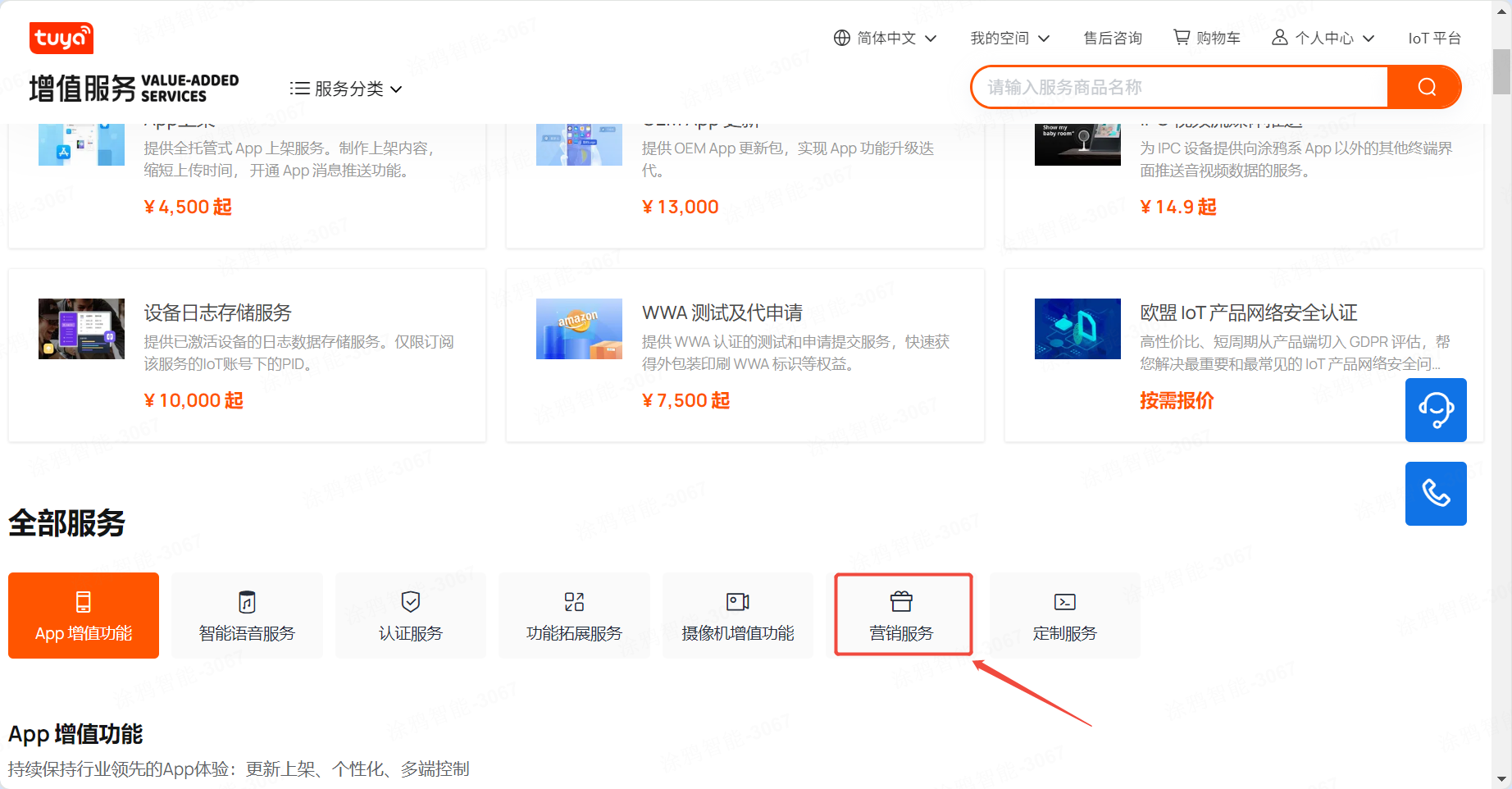The image size is (1512, 789).
Task: Open the 简体中文 language dropdown
Action: (x=886, y=38)
